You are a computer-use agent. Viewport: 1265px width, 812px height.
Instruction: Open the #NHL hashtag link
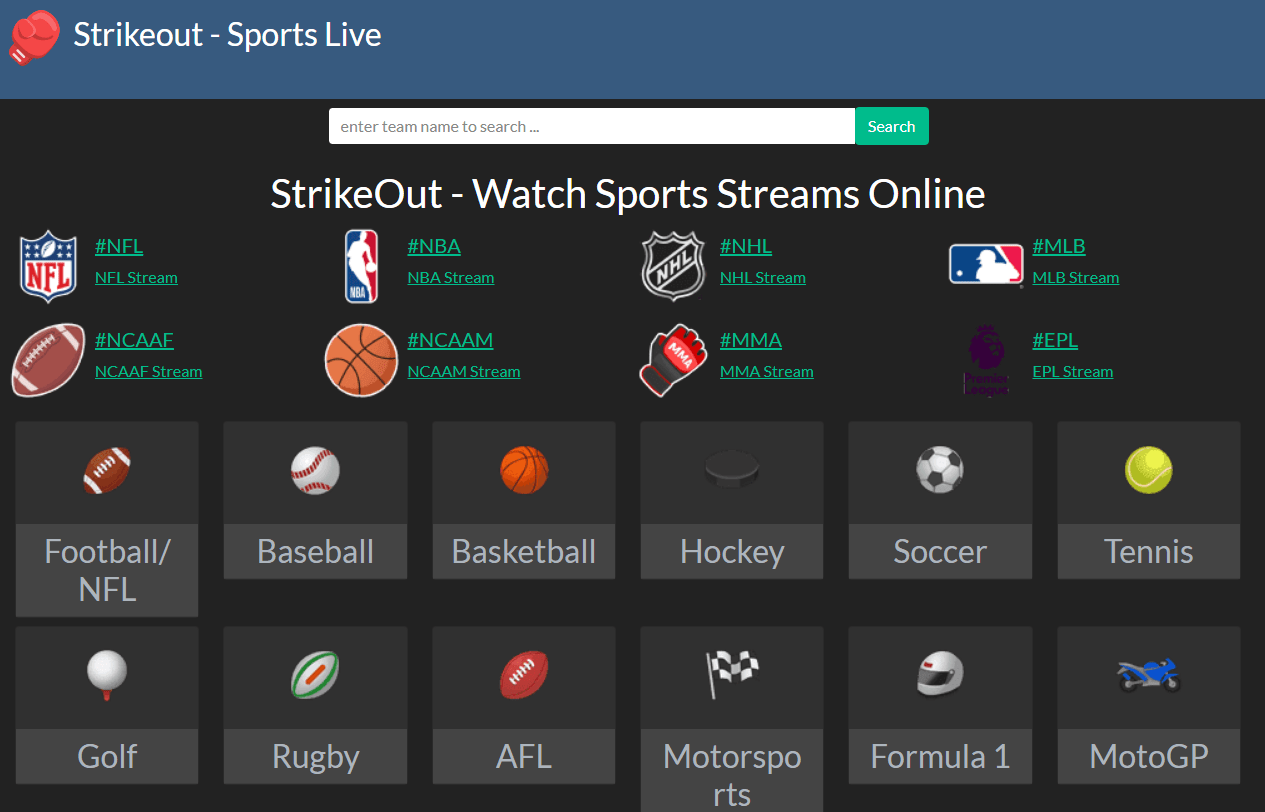(x=746, y=246)
